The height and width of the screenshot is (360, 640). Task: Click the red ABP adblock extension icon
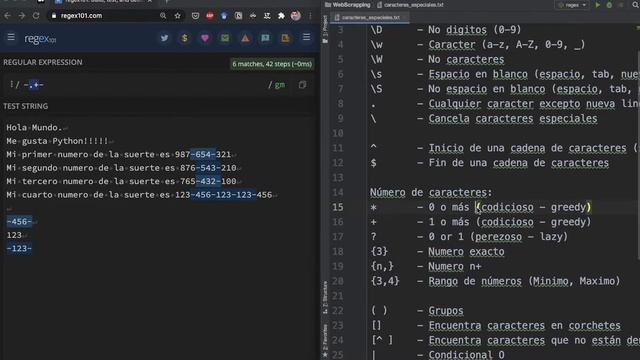210,16
